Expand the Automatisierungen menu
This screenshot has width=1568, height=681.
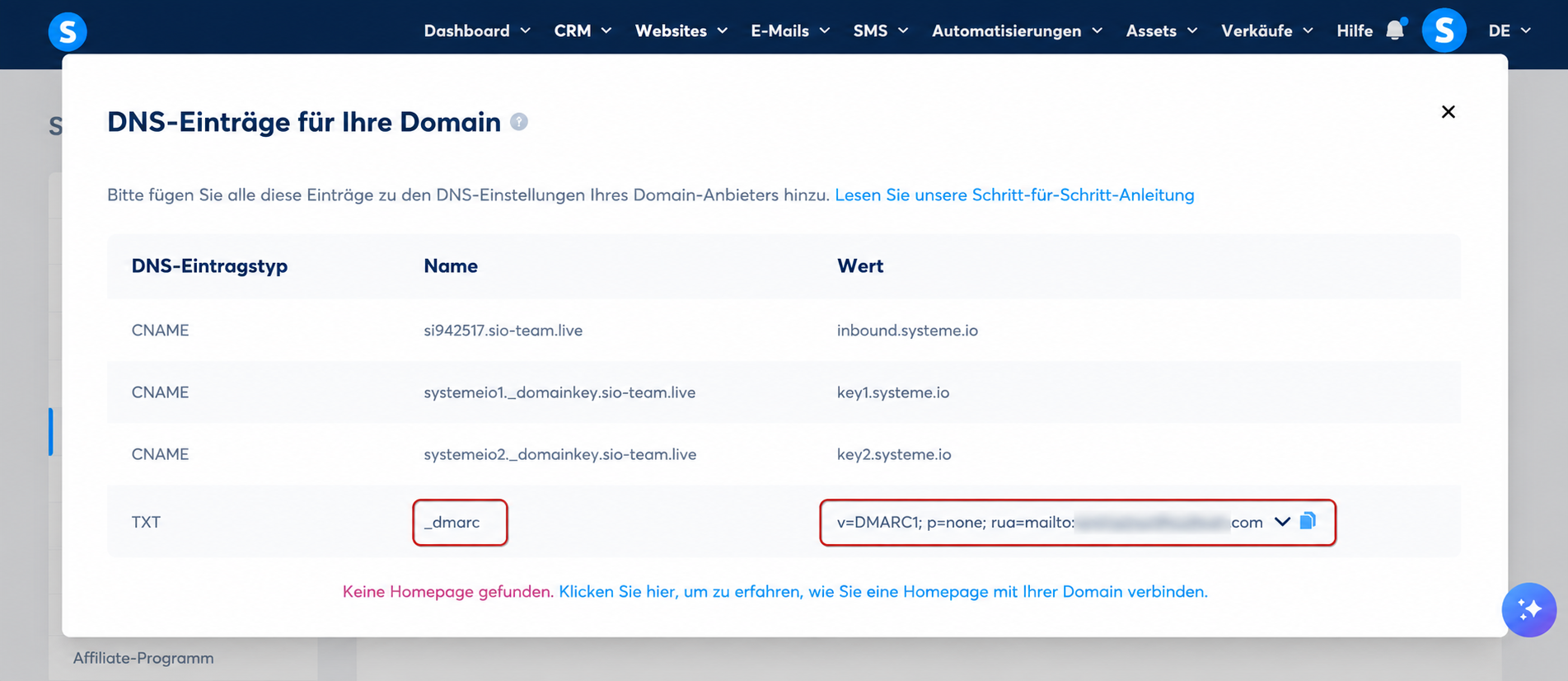point(1017,31)
